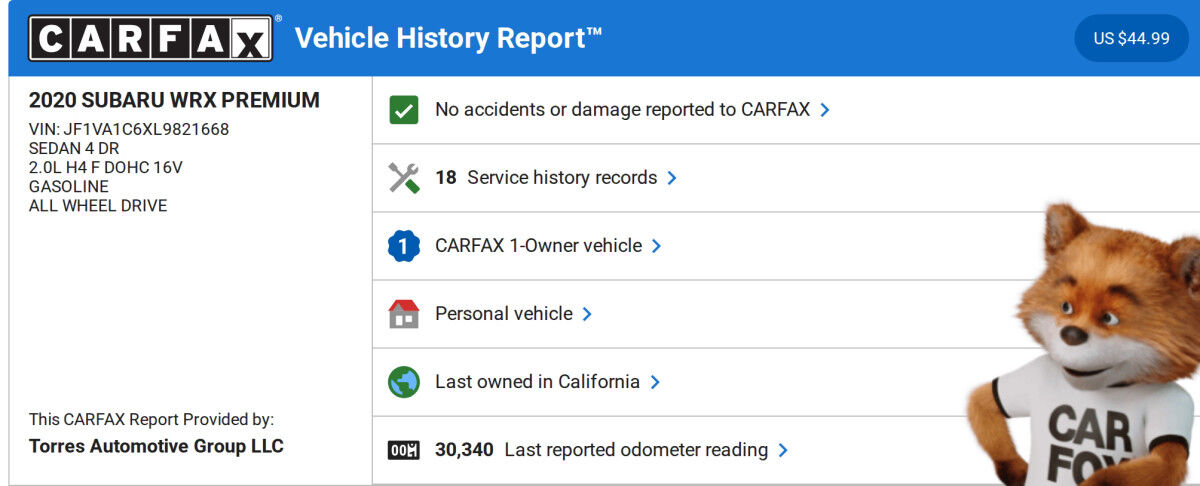Expand the Personal vehicle chevron
1200x486 pixels.
[x=587, y=314]
